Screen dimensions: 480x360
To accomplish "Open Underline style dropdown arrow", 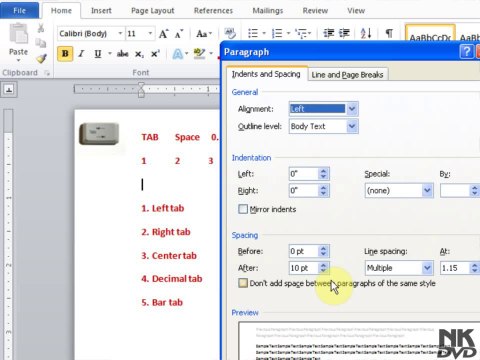I will click(110, 54).
